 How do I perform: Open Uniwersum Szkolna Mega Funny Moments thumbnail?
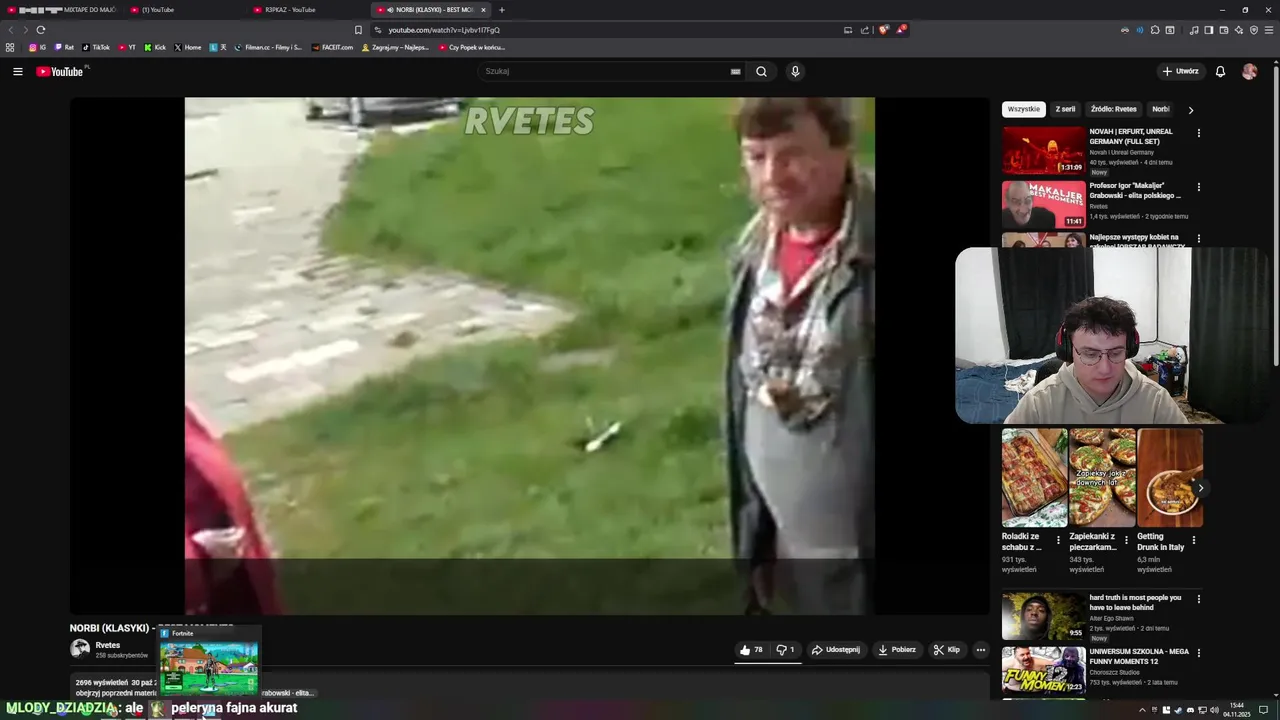pyautogui.click(x=1043, y=670)
